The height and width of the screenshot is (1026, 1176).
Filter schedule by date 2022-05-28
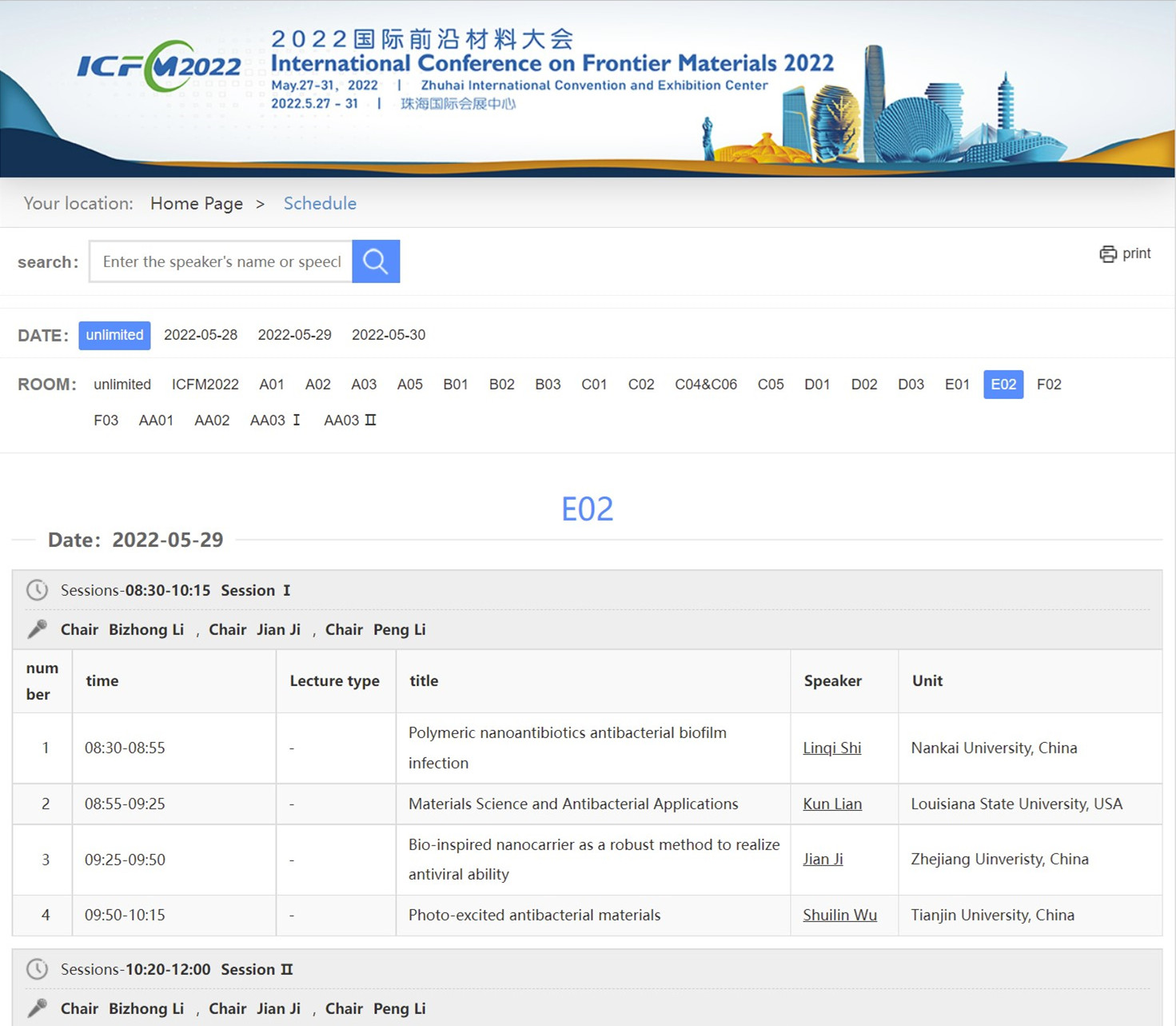[201, 335]
